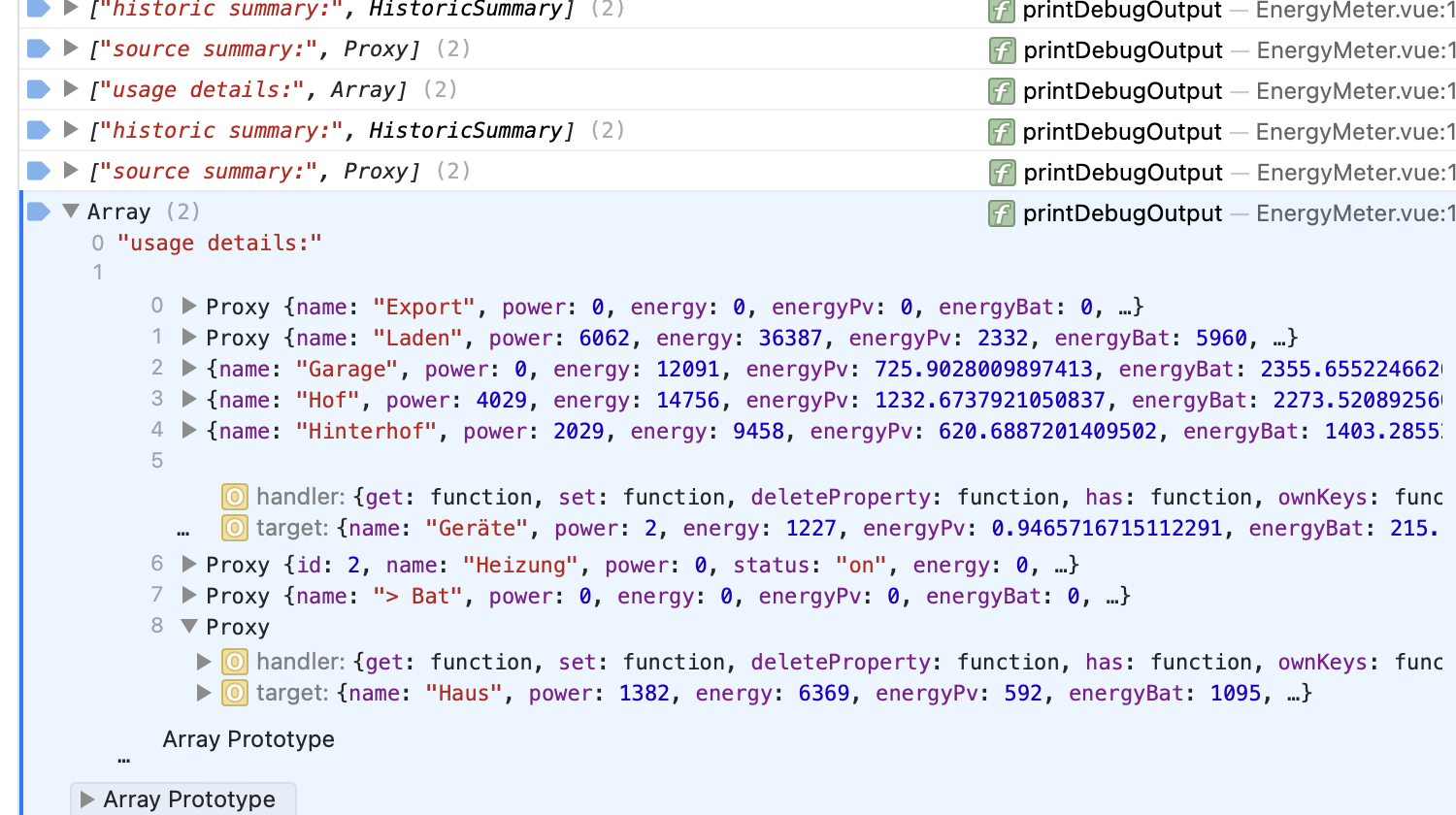Click Hof's power value 4029
The height and width of the screenshot is (815, 1456).
pyautogui.click(x=502, y=400)
